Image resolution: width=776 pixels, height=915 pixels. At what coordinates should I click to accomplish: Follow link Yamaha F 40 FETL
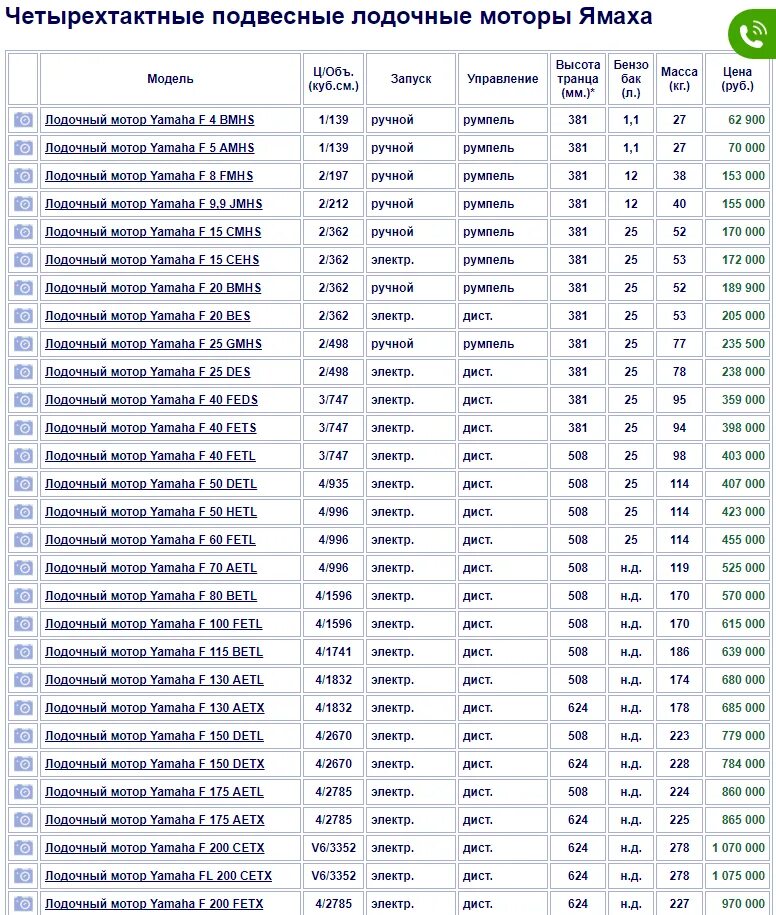coord(150,456)
